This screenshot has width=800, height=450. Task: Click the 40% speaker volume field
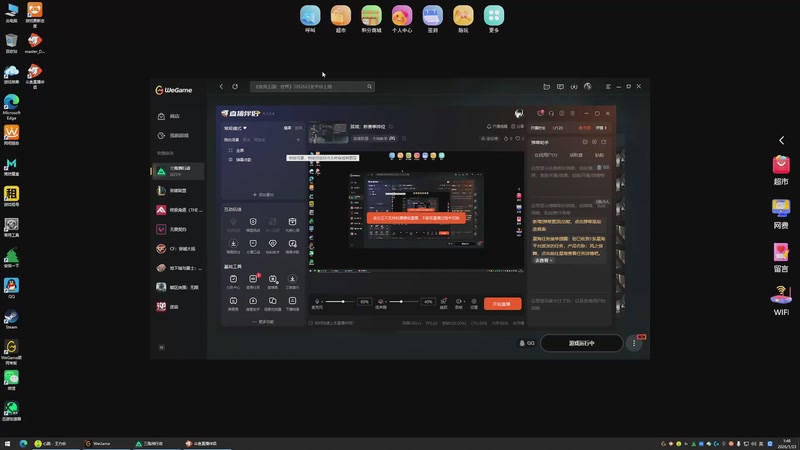(428, 302)
